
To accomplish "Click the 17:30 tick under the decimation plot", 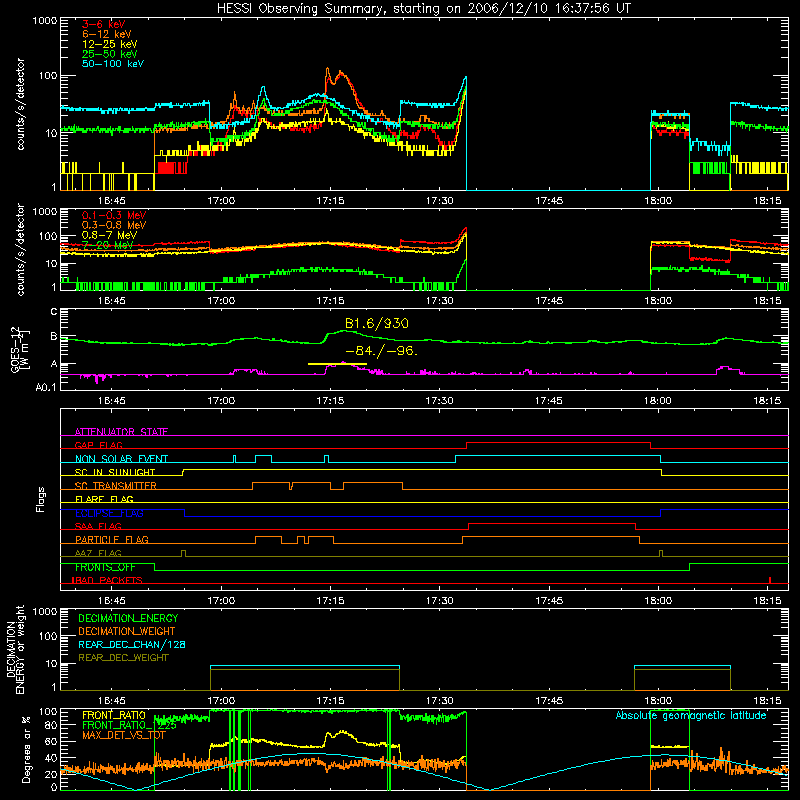I will (x=439, y=701).
